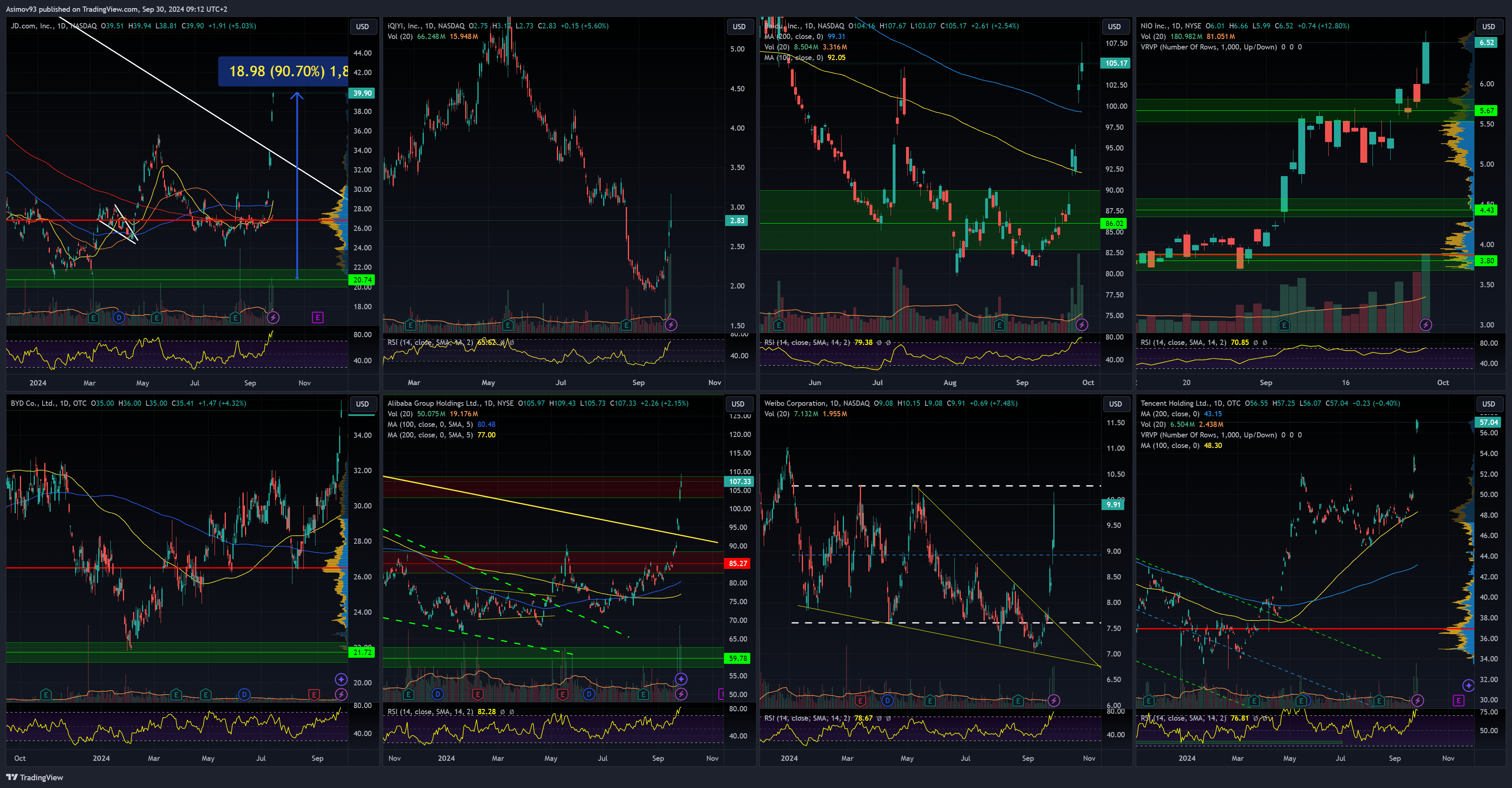Select 86.02 green level label on Baidu axis
The height and width of the screenshot is (788, 1512).
click(1114, 224)
